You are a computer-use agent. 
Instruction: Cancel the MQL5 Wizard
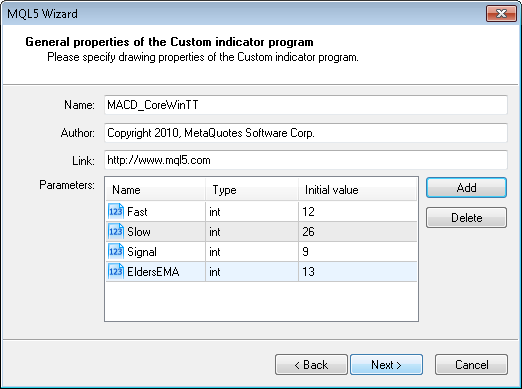coord(471,365)
